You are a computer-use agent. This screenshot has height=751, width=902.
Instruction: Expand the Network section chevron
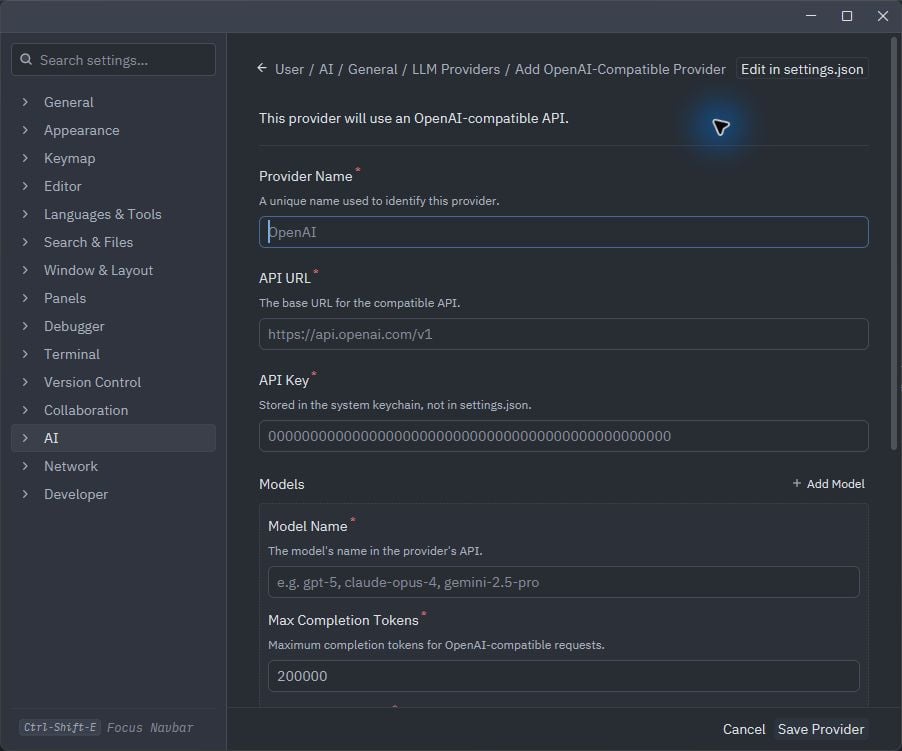click(x=25, y=466)
